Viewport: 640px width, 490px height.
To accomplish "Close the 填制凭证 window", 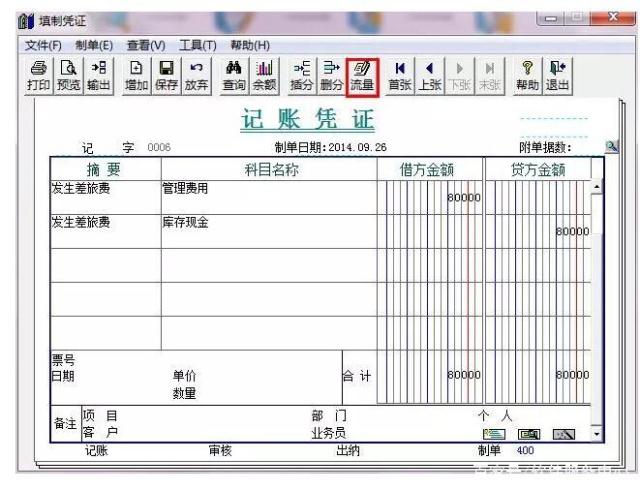I will [613, 18].
